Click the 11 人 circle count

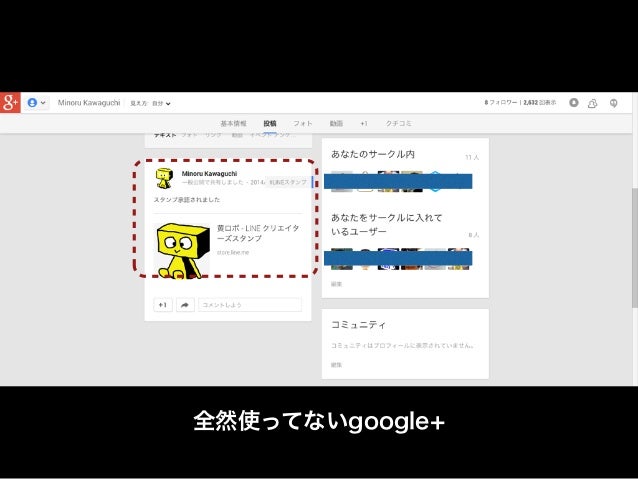pos(472,157)
